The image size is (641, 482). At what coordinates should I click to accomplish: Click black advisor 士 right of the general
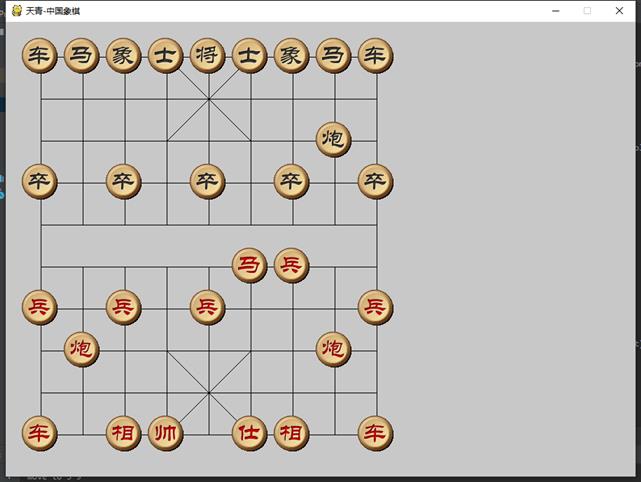pyautogui.click(x=249, y=56)
